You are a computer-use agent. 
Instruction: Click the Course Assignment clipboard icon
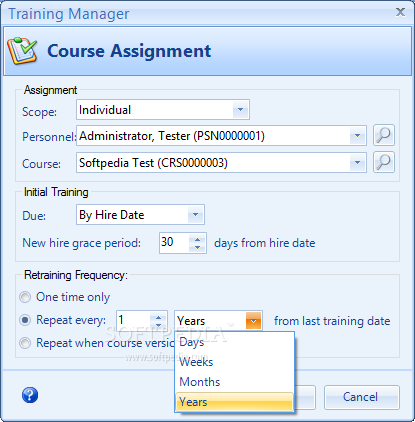(22, 51)
